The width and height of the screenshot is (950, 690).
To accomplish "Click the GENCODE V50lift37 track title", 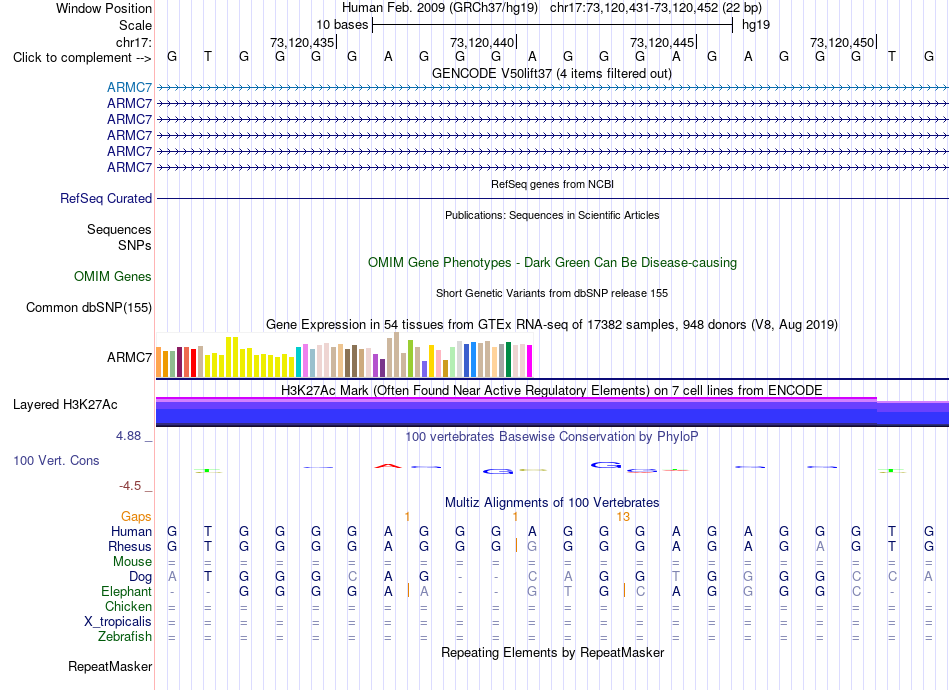I will [x=552, y=74].
